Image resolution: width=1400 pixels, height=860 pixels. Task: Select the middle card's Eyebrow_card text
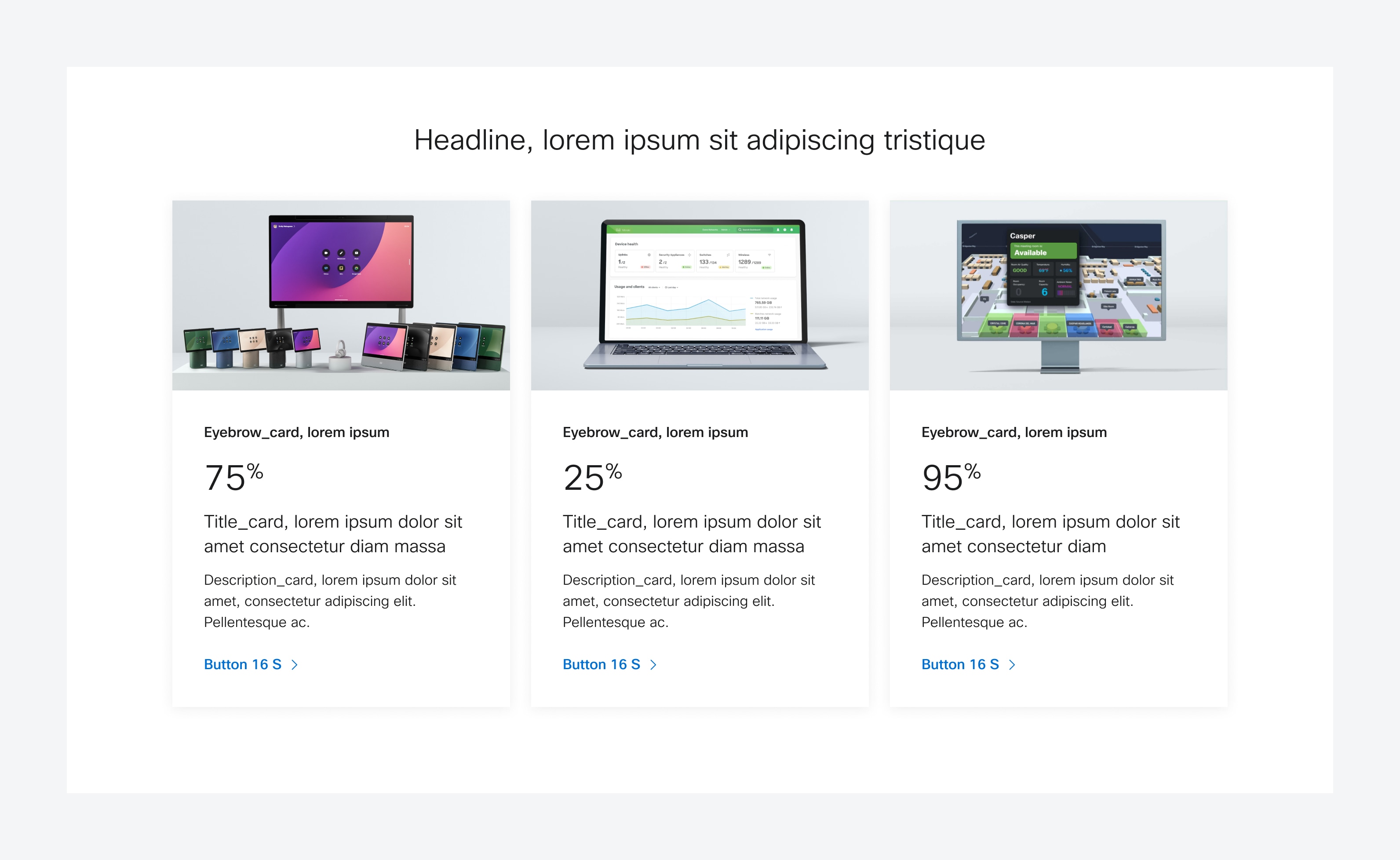tap(655, 432)
